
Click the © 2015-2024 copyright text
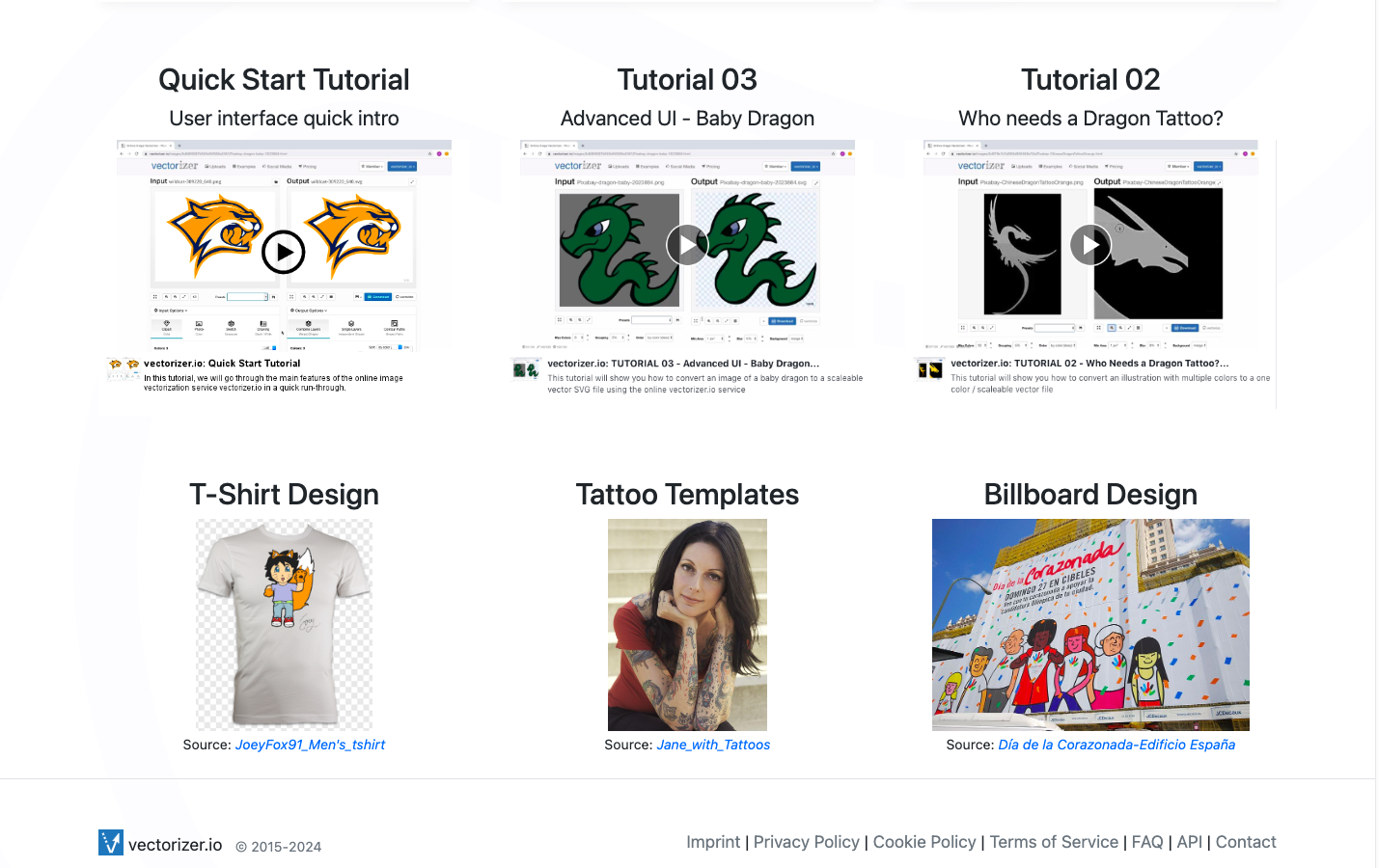click(x=279, y=847)
